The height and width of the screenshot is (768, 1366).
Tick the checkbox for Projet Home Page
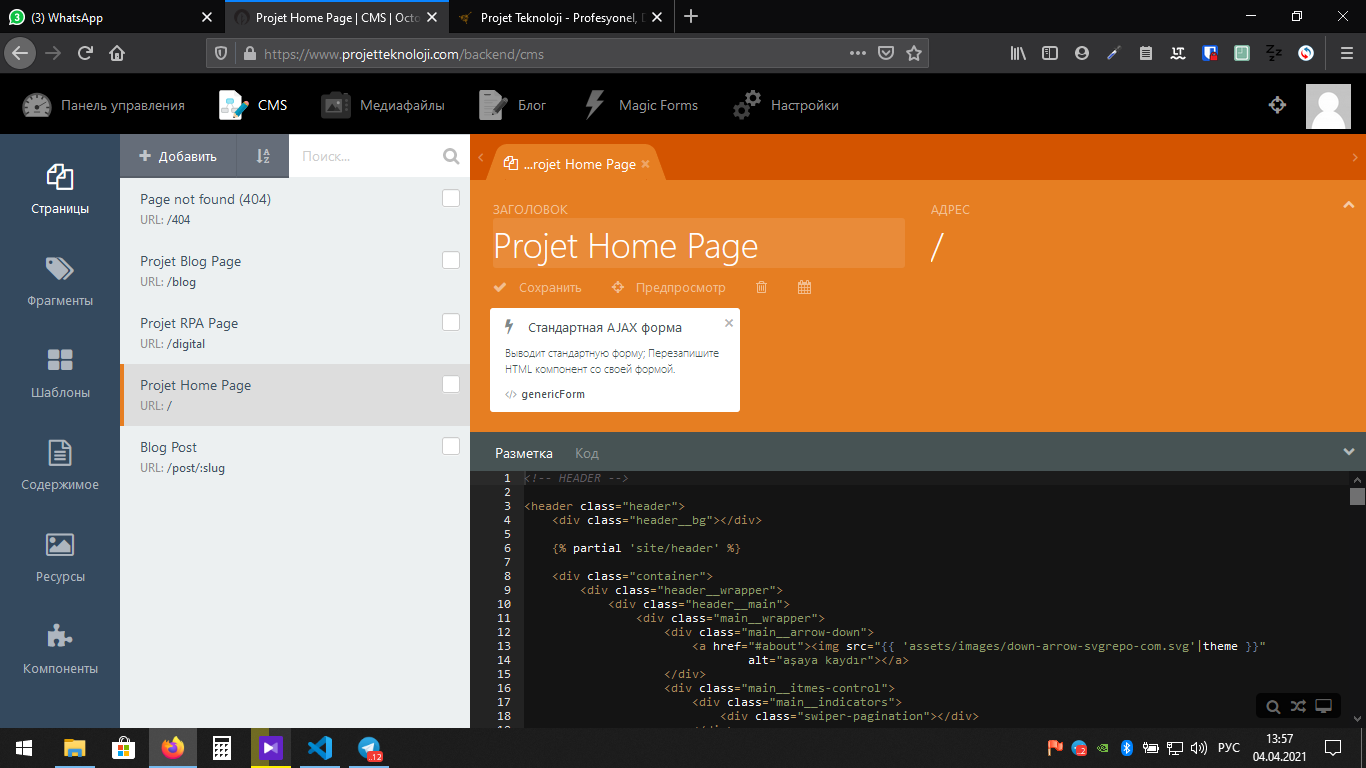pos(451,384)
